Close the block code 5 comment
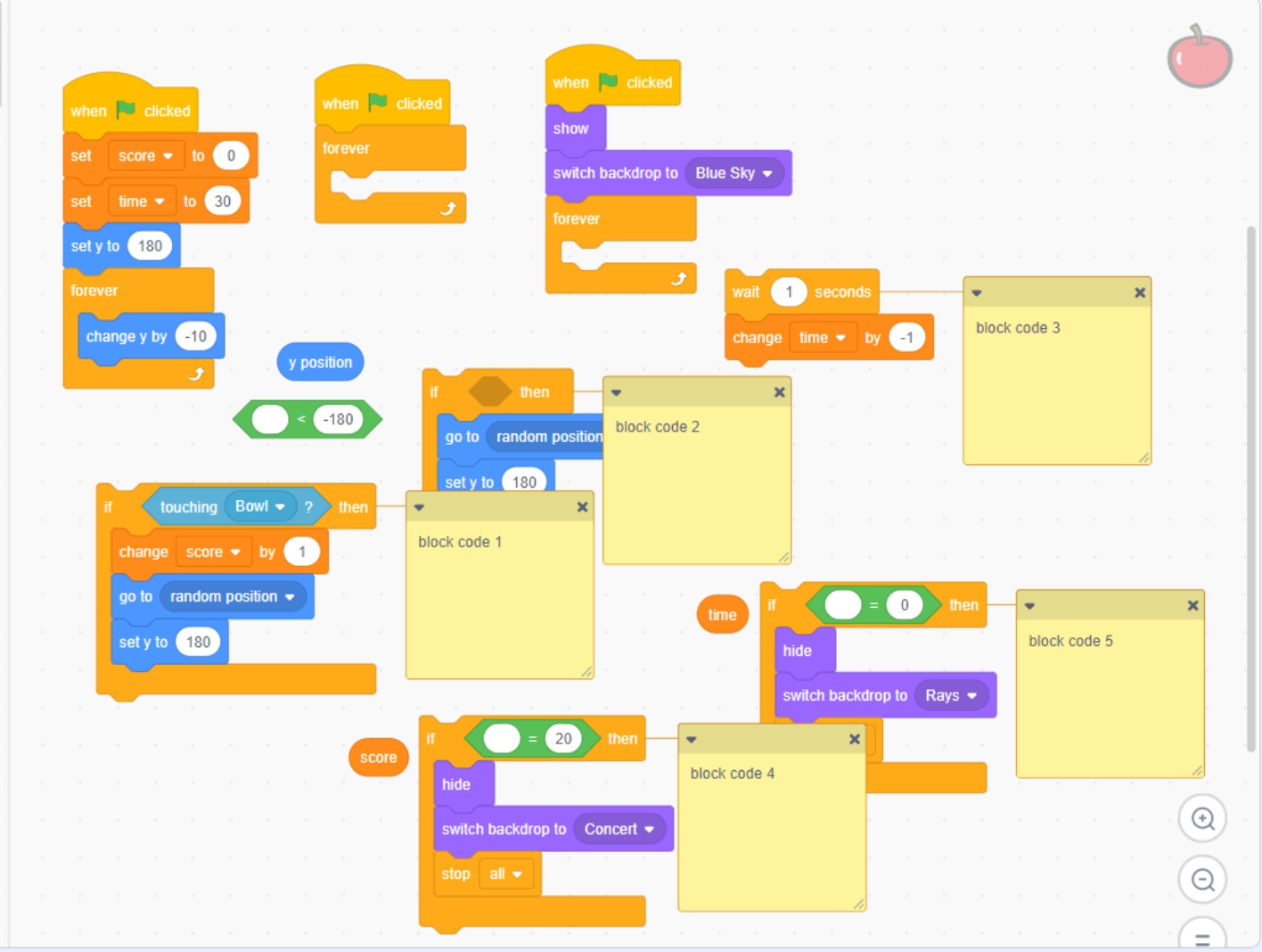Screen dimensions: 1262x952 coord(1192,605)
